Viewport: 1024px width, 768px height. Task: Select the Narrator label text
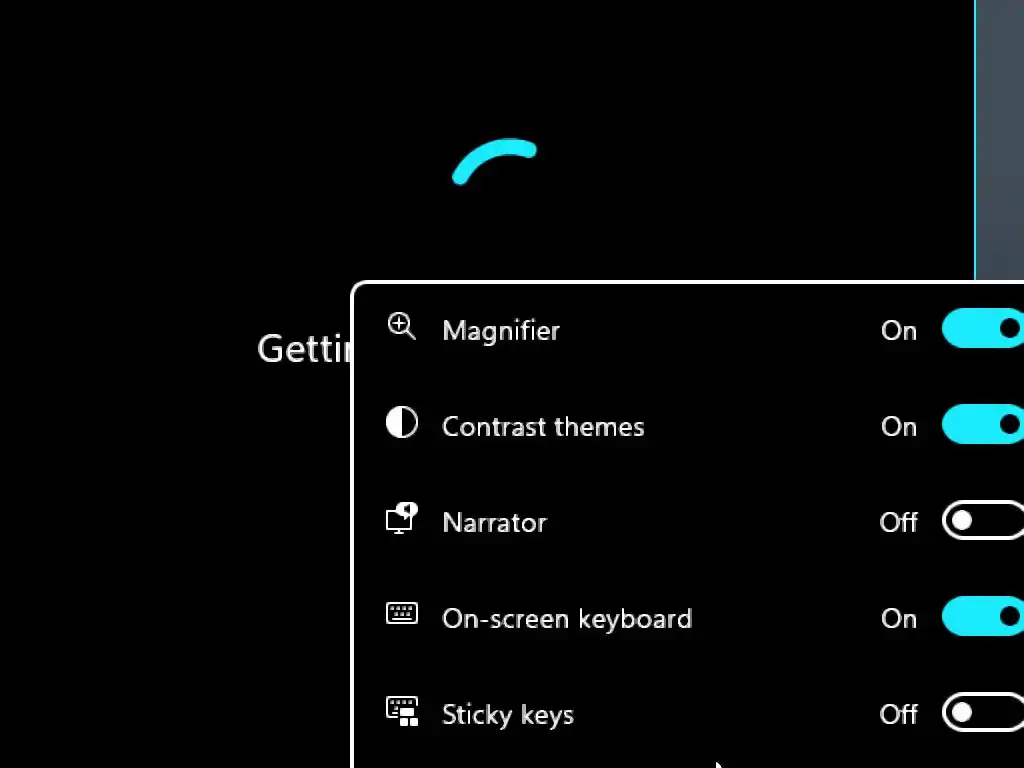[x=494, y=522]
